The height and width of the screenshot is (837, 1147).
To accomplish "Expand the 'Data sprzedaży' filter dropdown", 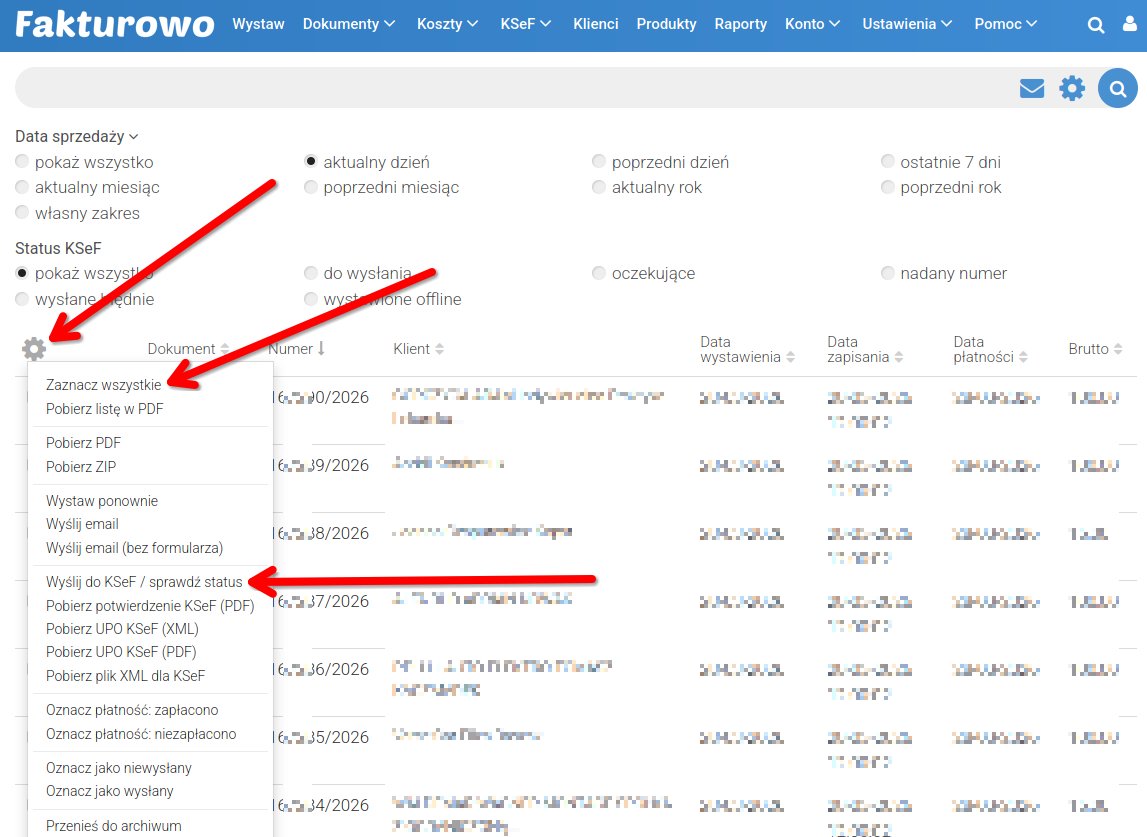I will tap(76, 137).
